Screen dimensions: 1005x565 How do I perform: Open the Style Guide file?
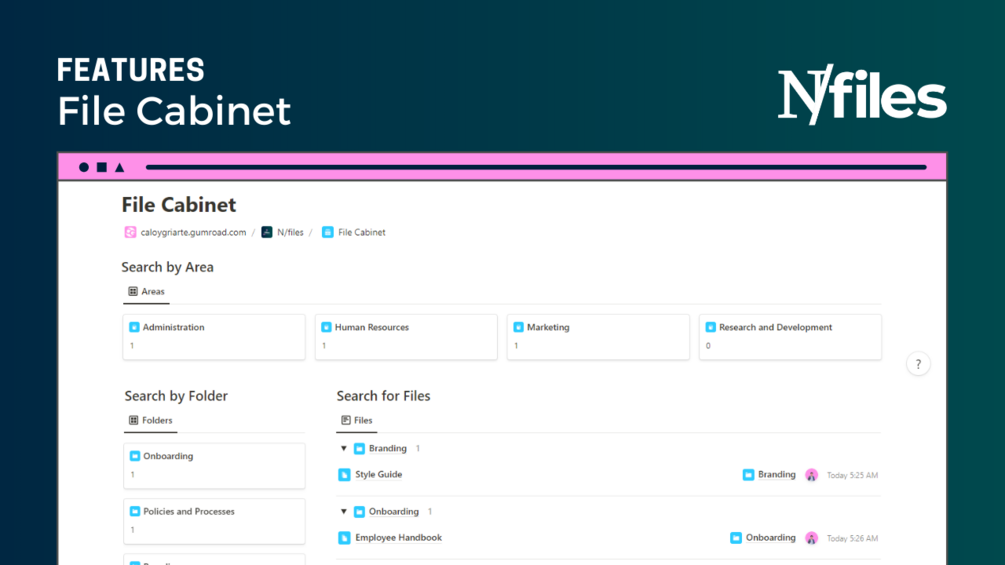[379, 475]
